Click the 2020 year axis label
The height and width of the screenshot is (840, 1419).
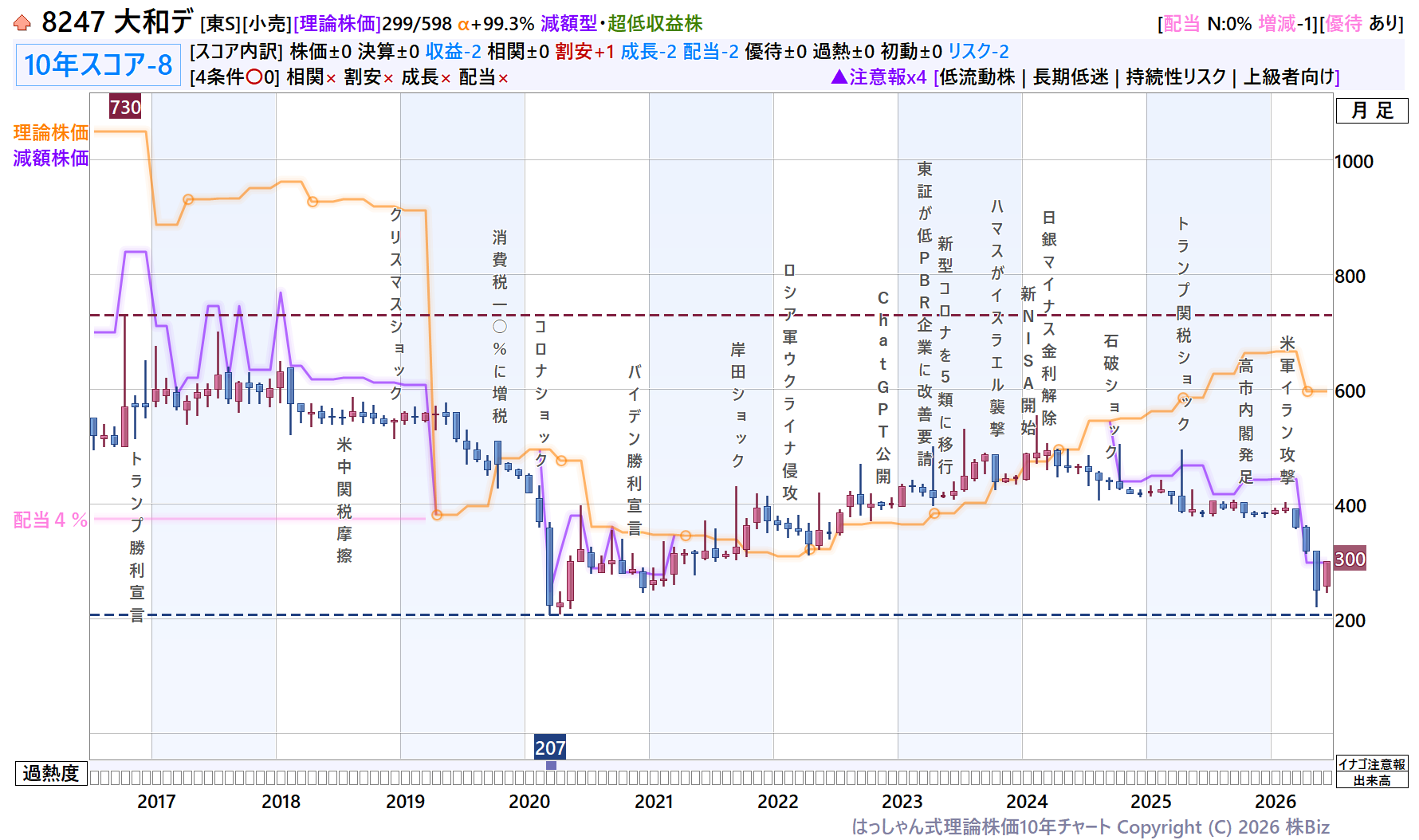coord(529,802)
